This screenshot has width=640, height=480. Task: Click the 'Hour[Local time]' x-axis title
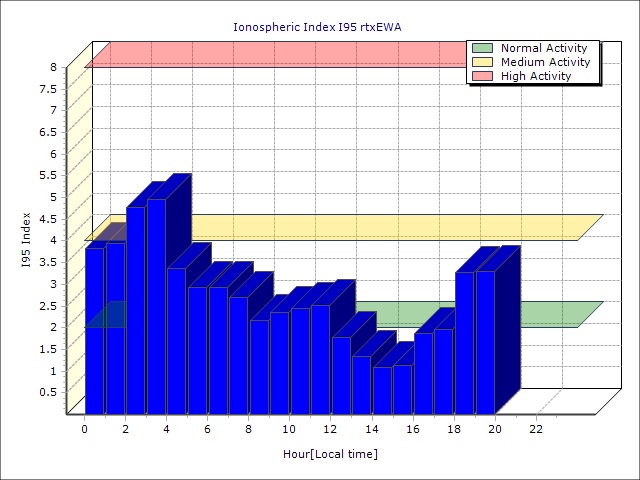click(330, 455)
